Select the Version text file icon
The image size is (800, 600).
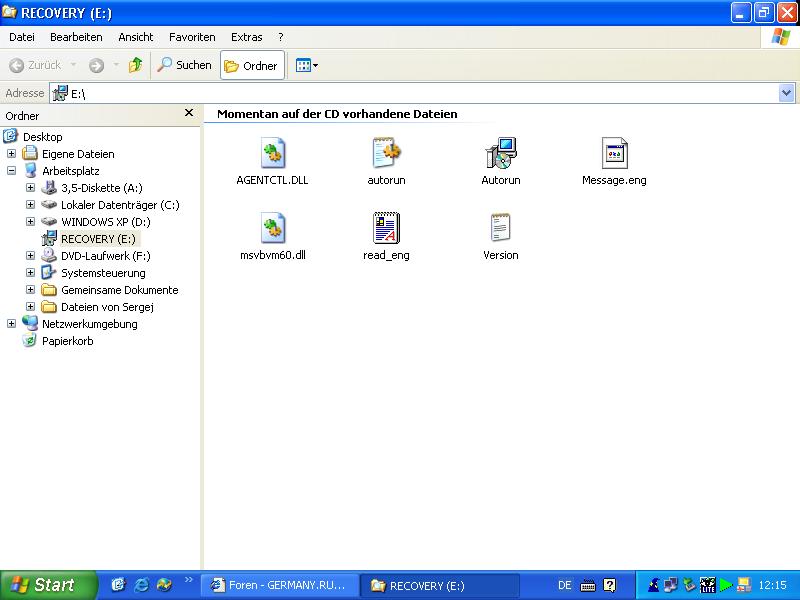pos(500,228)
